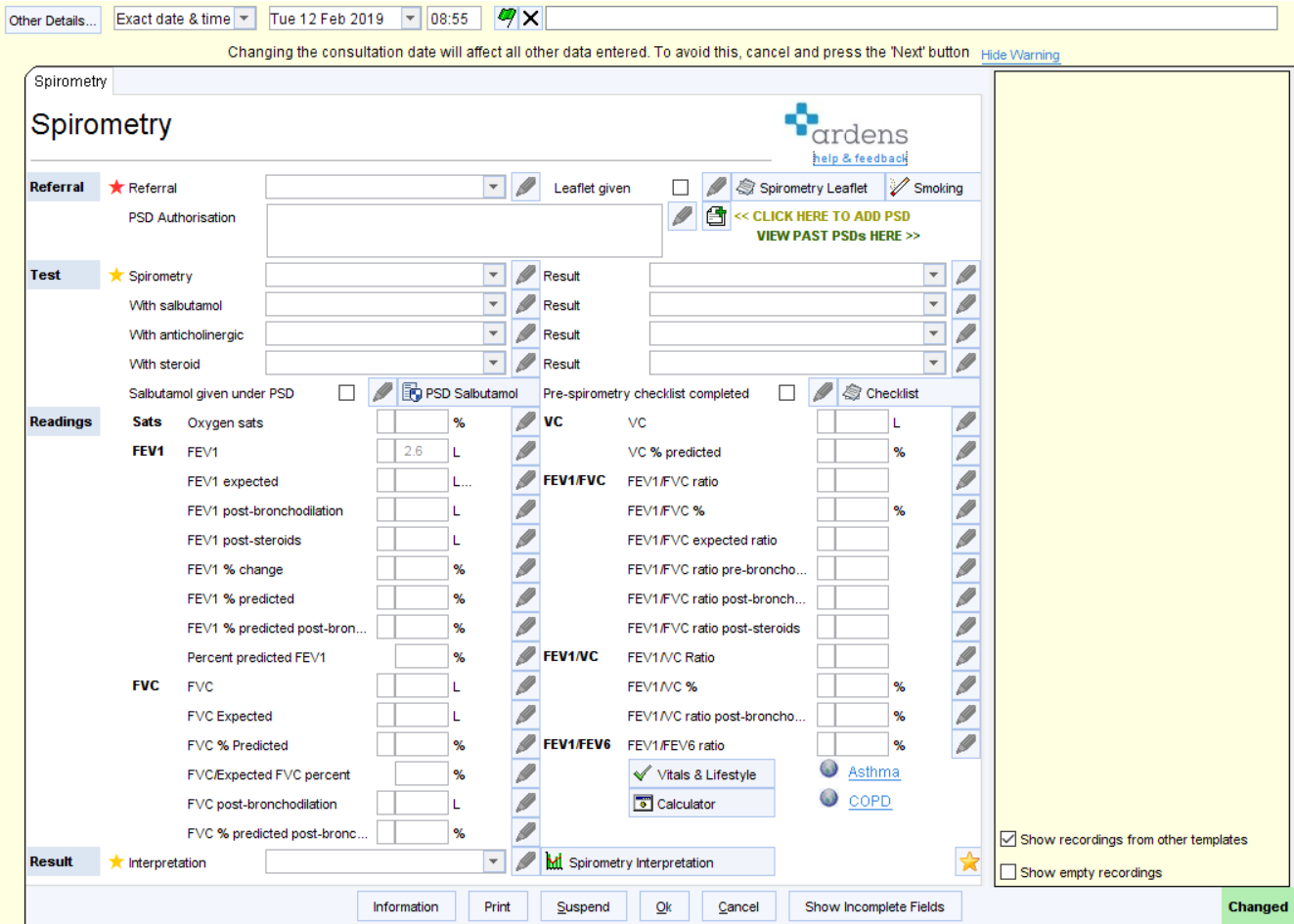Screen dimensions: 1294x924
Task: Select the Spirometry tab
Action: pos(68,81)
